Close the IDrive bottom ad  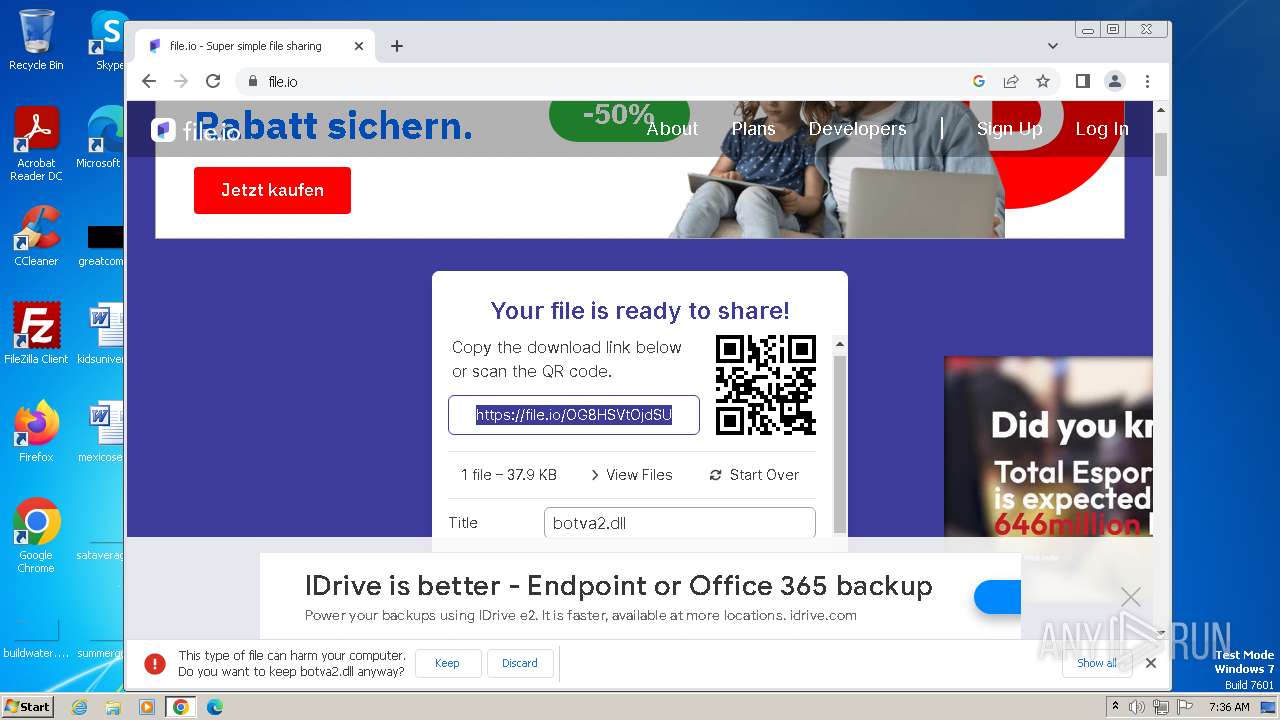pos(1131,597)
